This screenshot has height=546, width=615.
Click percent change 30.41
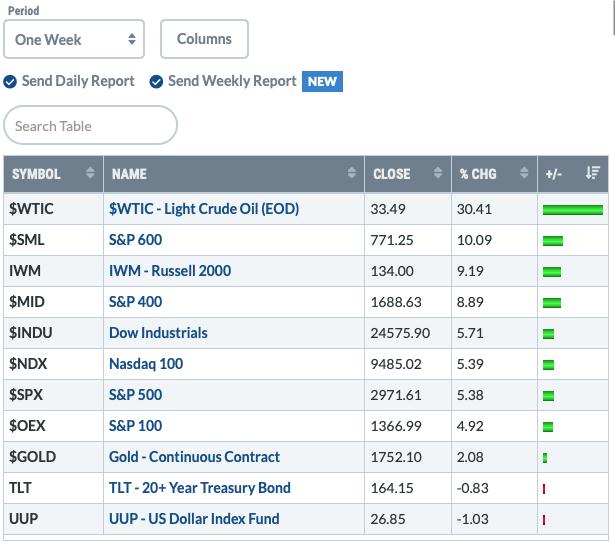pos(474,209)
